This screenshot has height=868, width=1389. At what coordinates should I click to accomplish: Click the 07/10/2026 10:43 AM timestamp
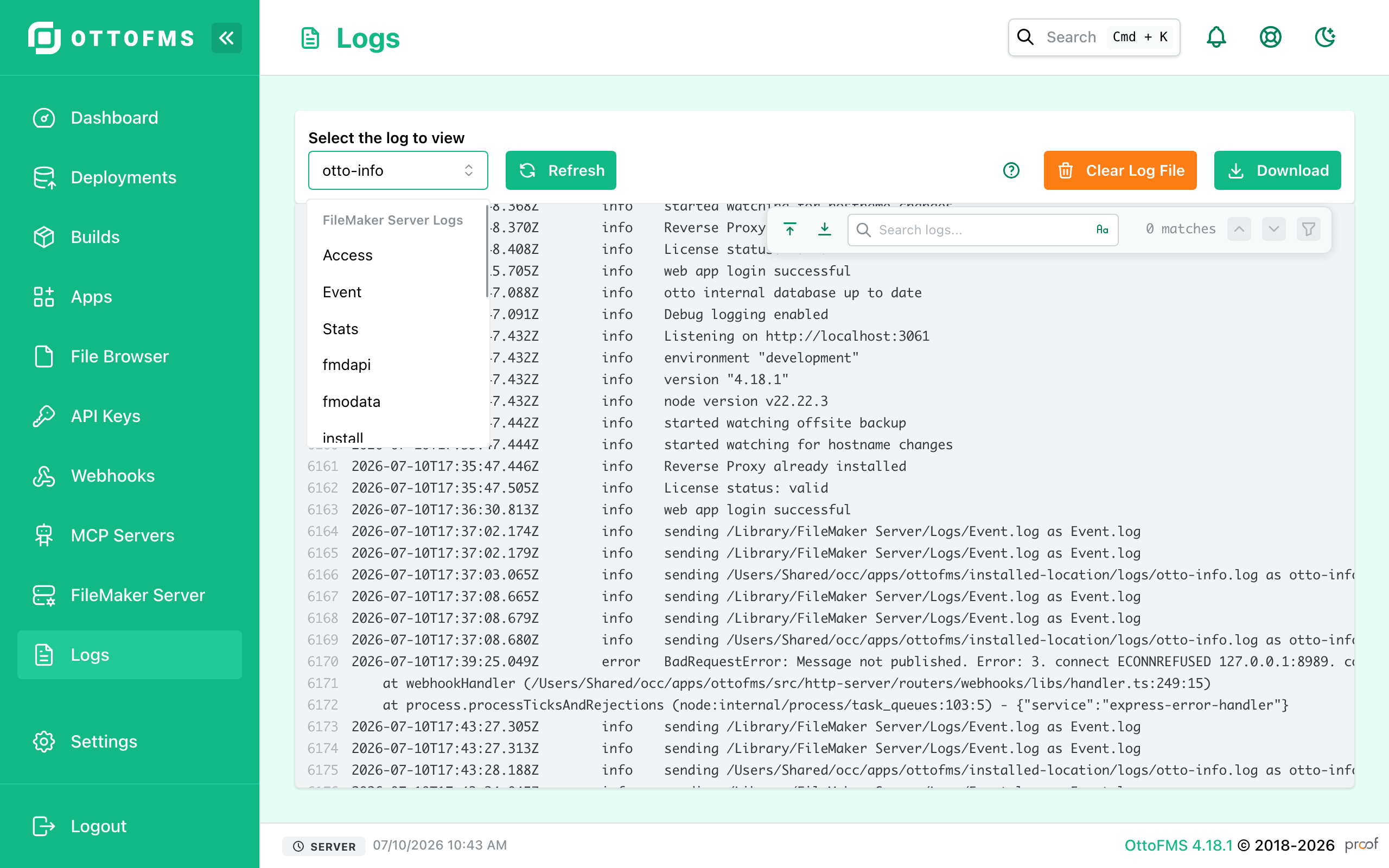pyautogui.click(x=439, y=845)
